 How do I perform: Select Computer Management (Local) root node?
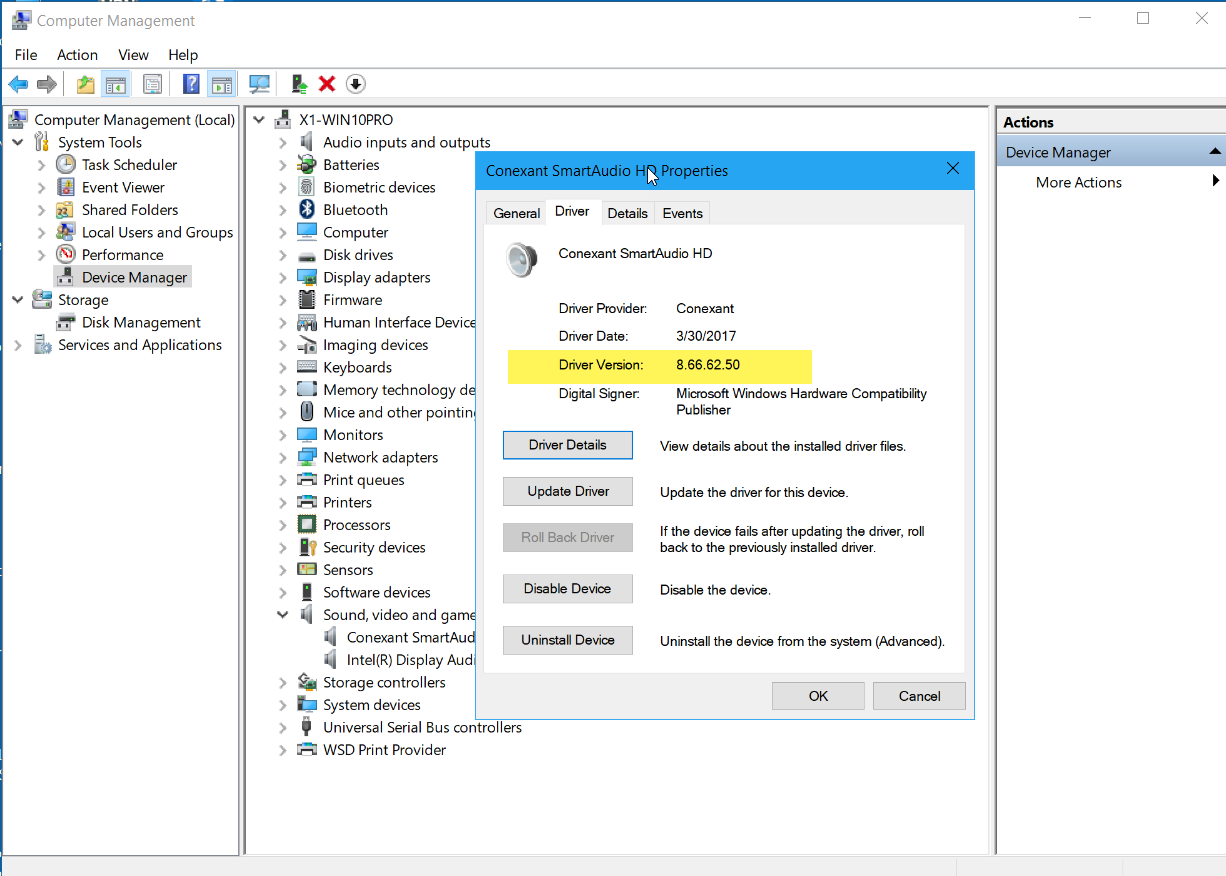(134, 120)
